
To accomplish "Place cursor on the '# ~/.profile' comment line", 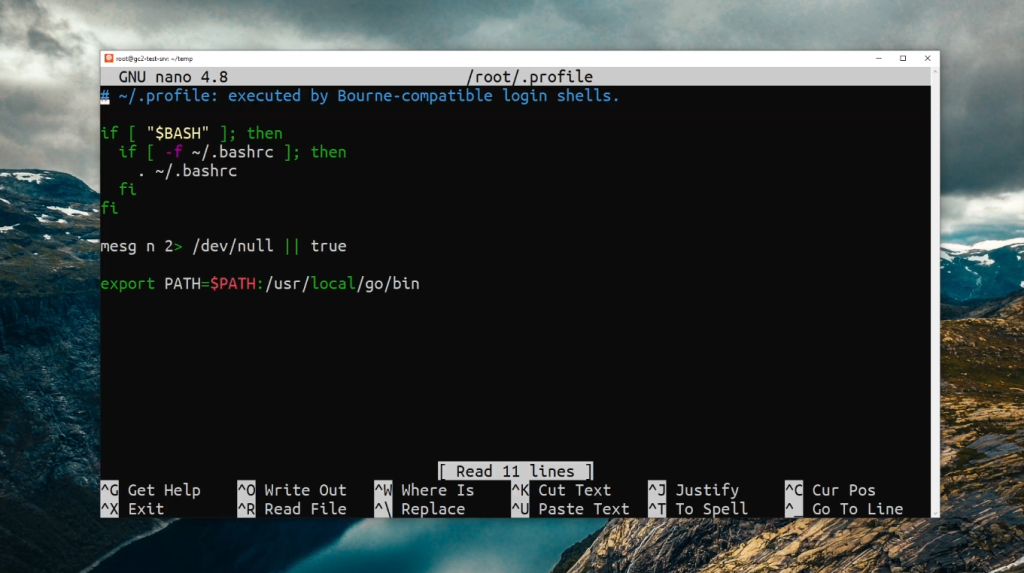I will [360, 96].
